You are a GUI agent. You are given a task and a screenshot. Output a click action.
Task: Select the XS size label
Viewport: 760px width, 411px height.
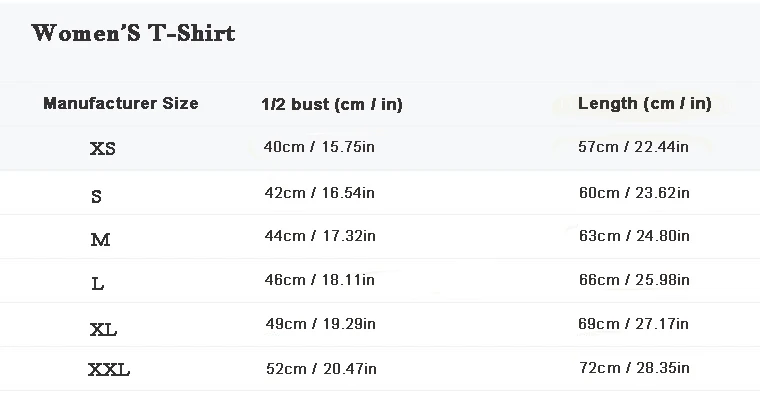[102, 149]
